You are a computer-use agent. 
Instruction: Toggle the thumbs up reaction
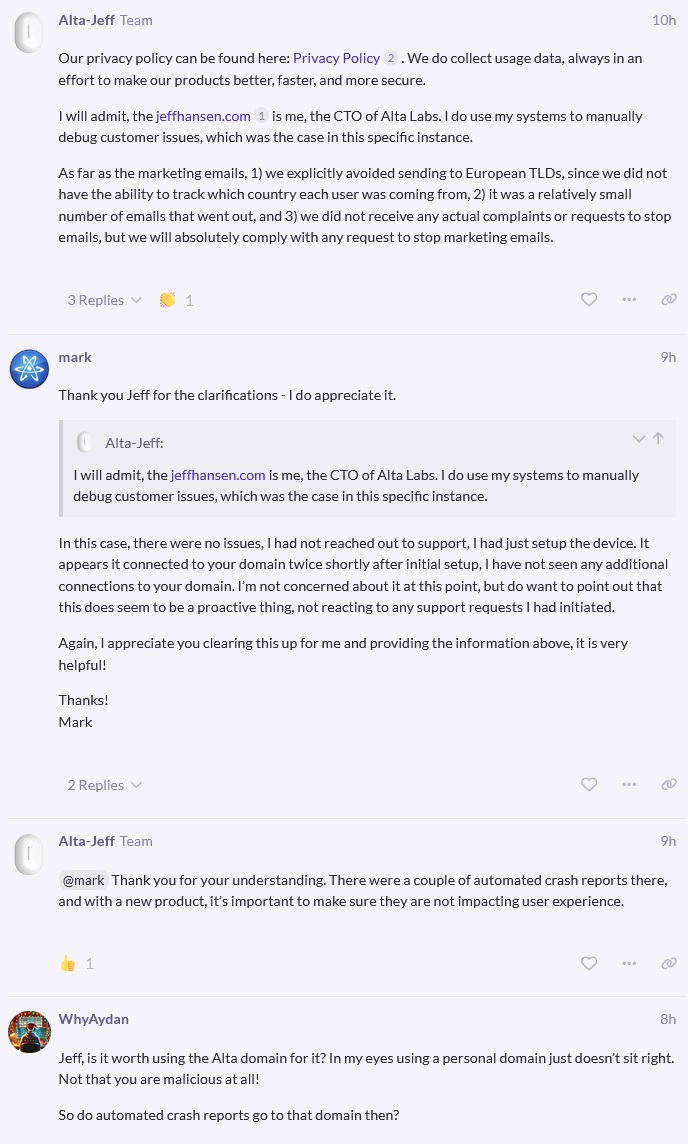[x=68, y=963]
